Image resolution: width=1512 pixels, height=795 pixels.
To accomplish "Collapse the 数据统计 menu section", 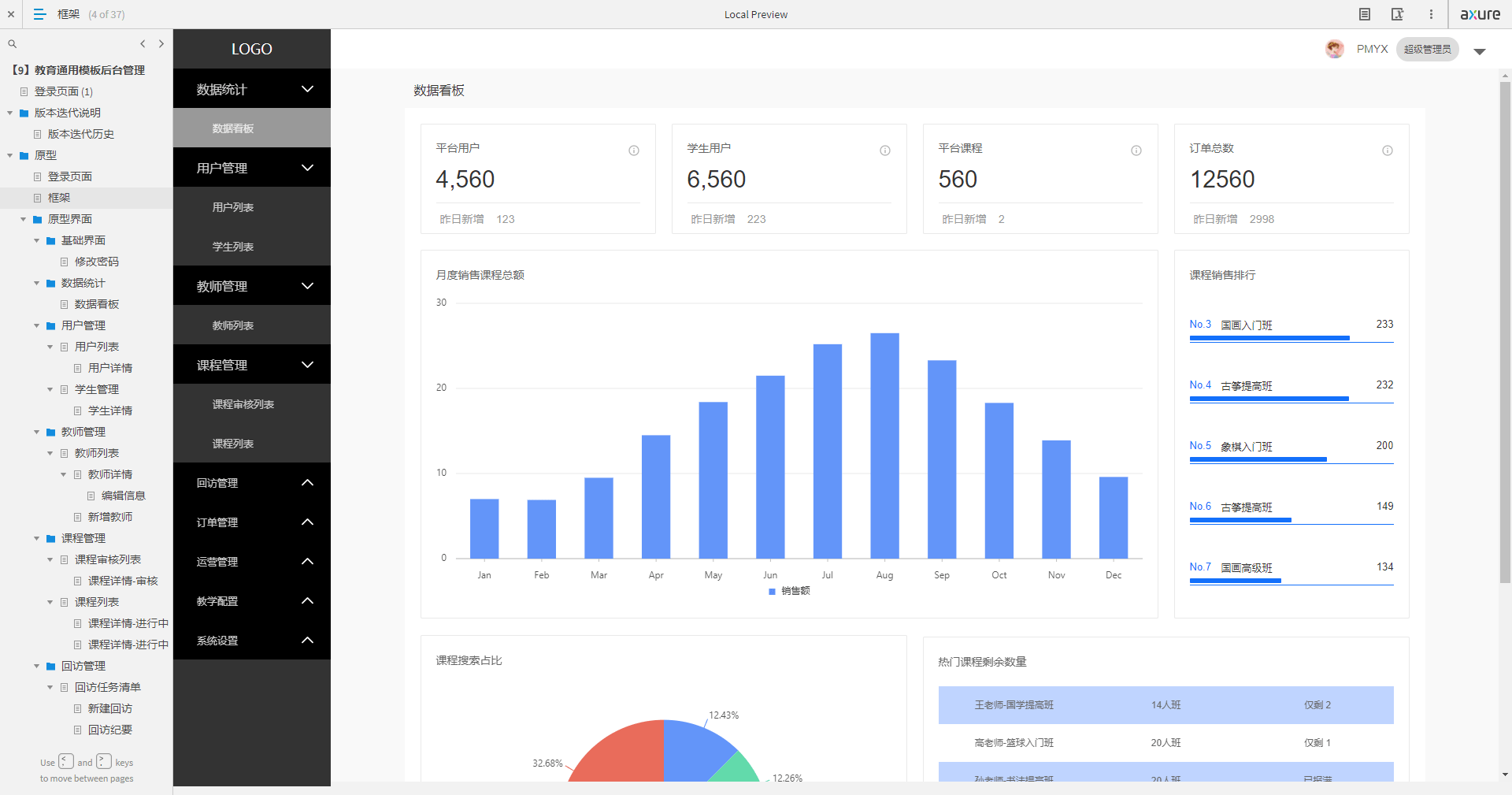I will click(252, 88).
